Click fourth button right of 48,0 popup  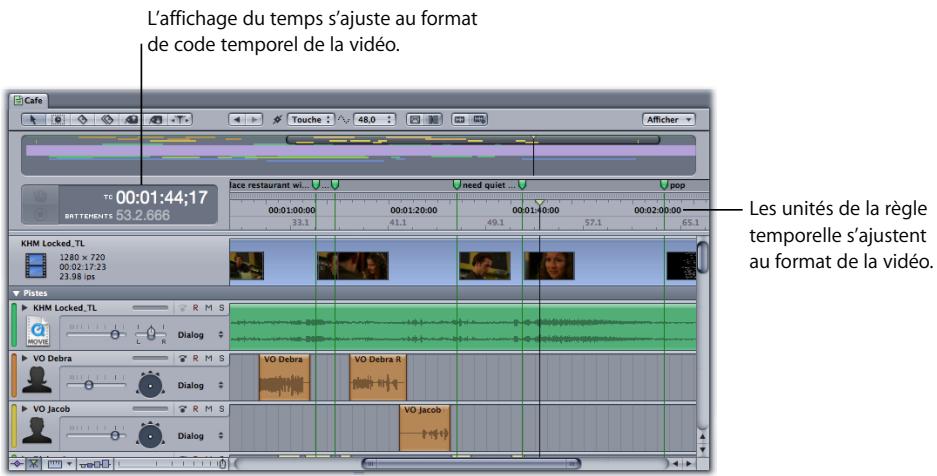tap(479, 119)
